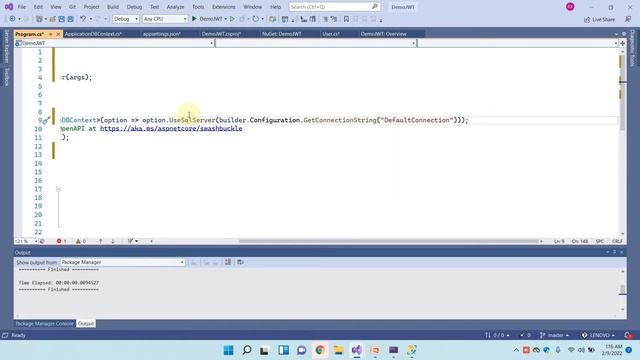The image size is (640, 360).
Task: Switch to DemoJWT: Overview tab
Action: click(x=383, y=34)
